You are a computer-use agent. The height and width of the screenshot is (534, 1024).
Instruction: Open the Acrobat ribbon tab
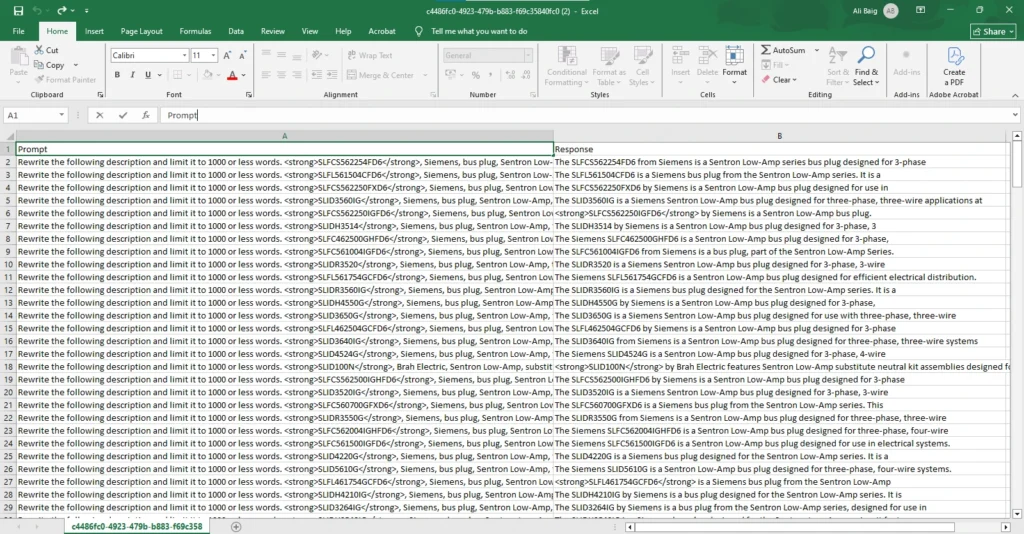[x=381, y=31]
